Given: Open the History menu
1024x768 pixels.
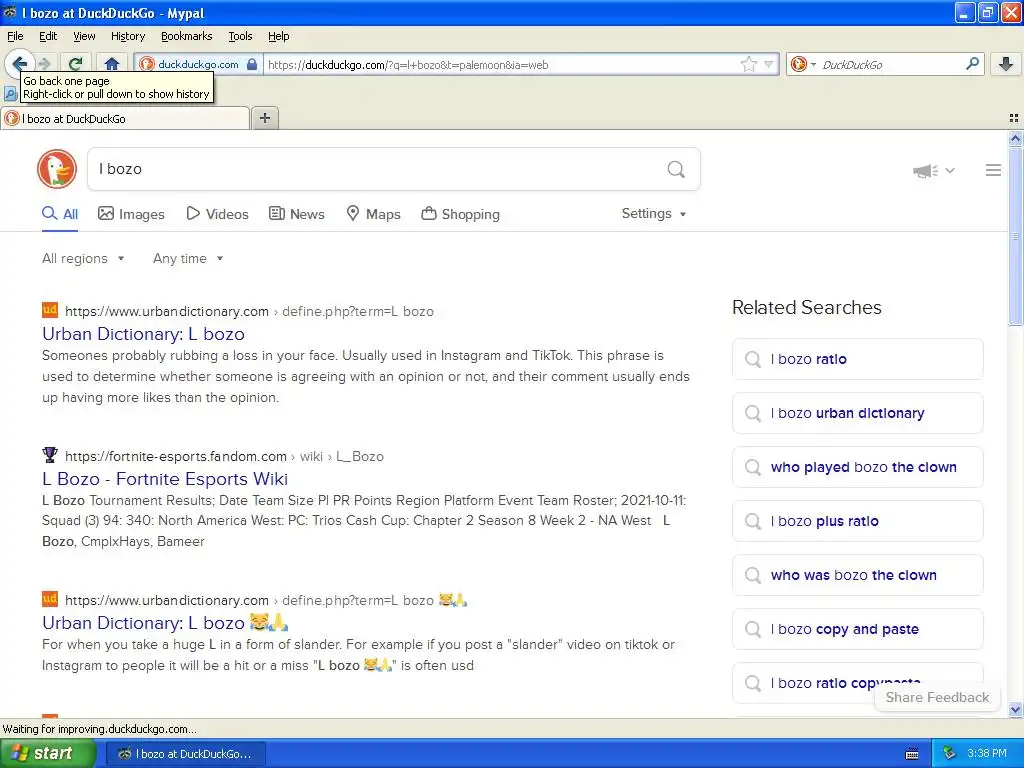Looking at the screenshot, I should pyautogui.click(x=127, y=36).
